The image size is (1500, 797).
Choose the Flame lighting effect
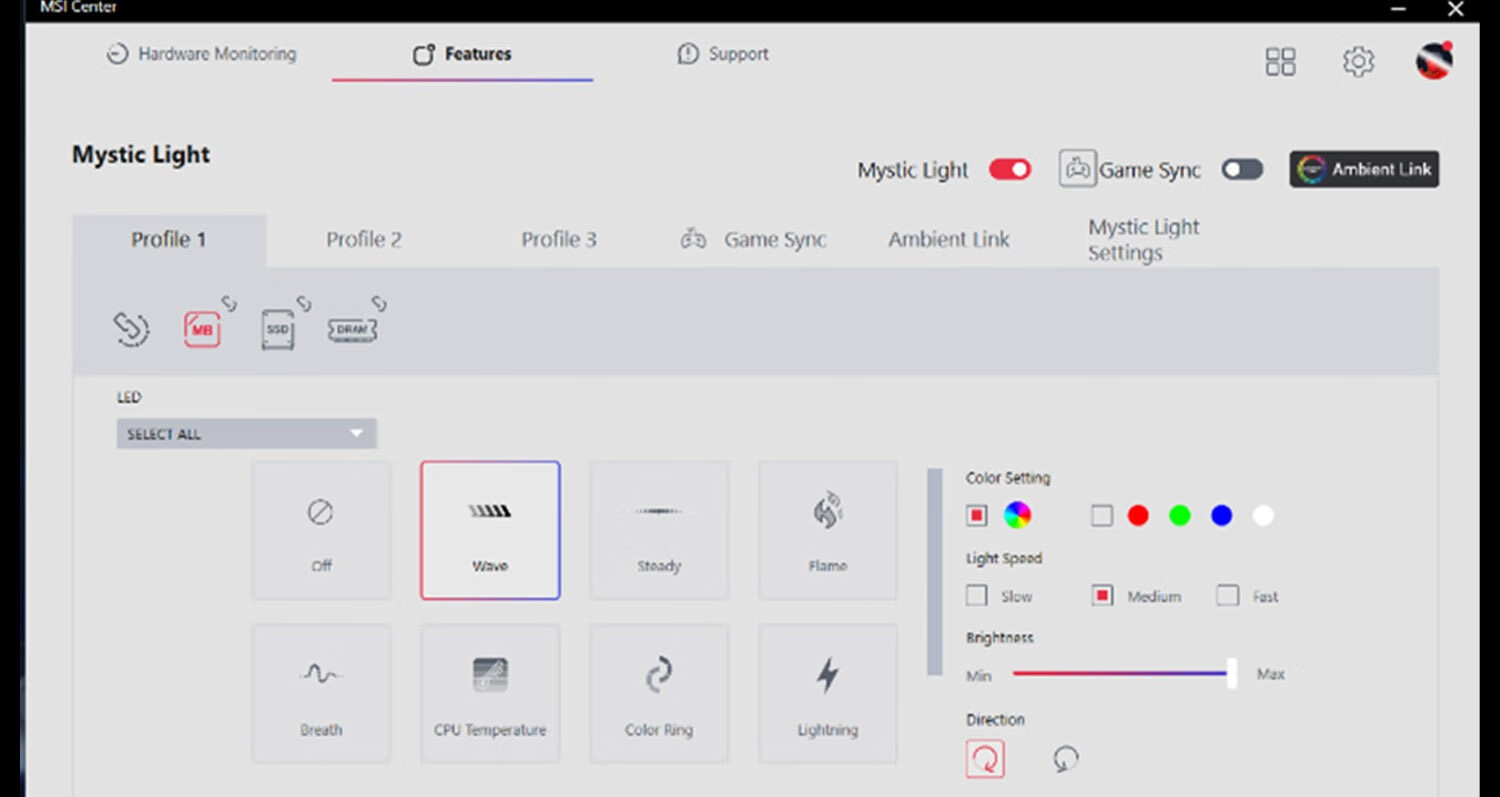[827, 530]
